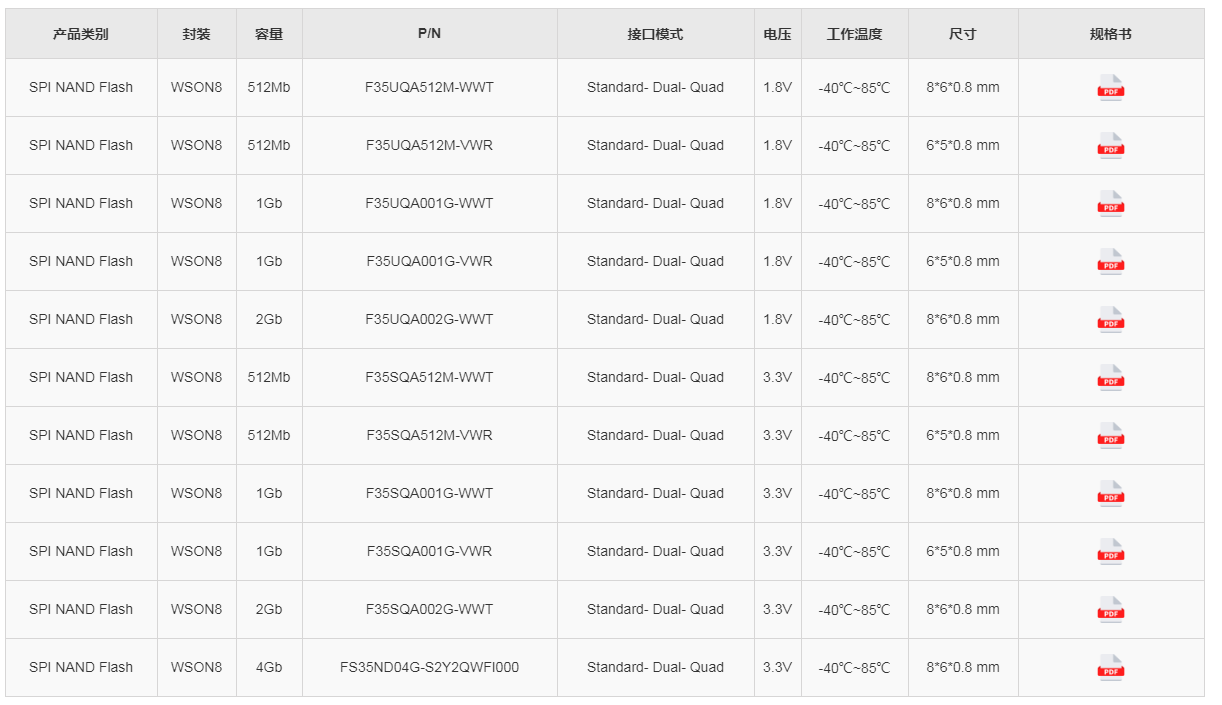
Task: Open PDF icon in F35UQA001G-VWR row
Action: click(1111, 262)
